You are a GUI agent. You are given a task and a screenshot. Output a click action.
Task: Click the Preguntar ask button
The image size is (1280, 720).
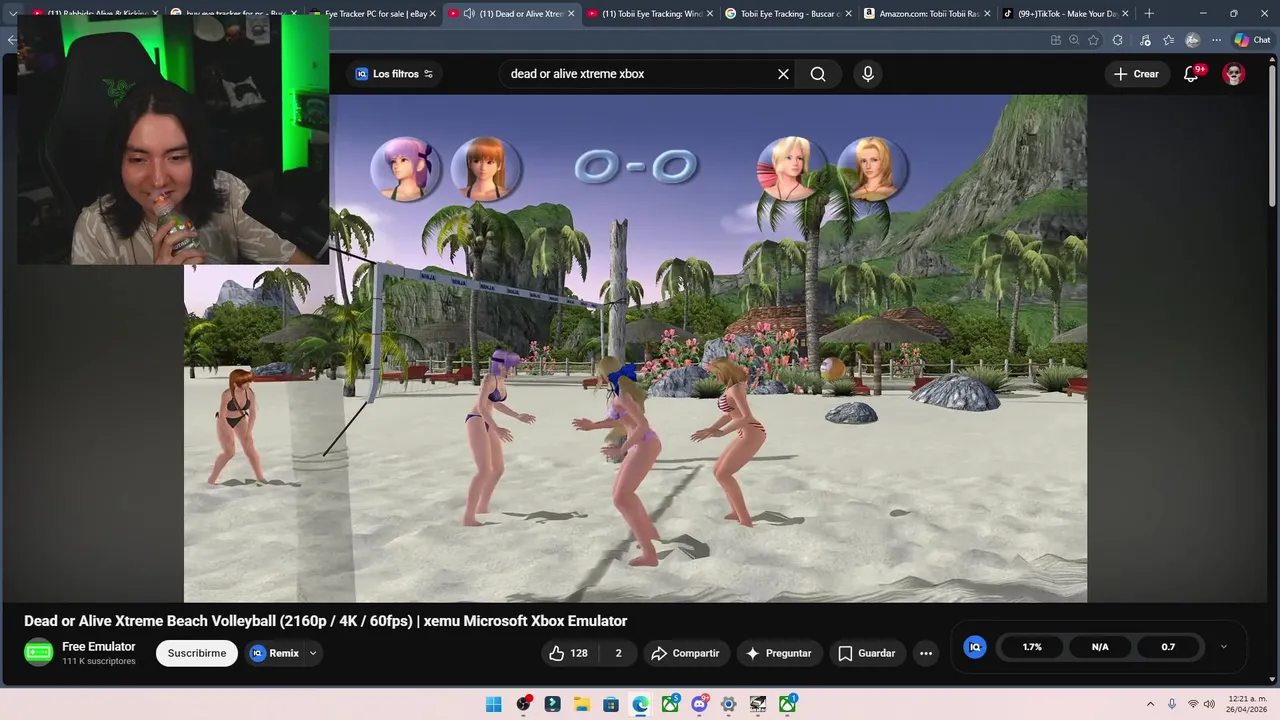779,653
